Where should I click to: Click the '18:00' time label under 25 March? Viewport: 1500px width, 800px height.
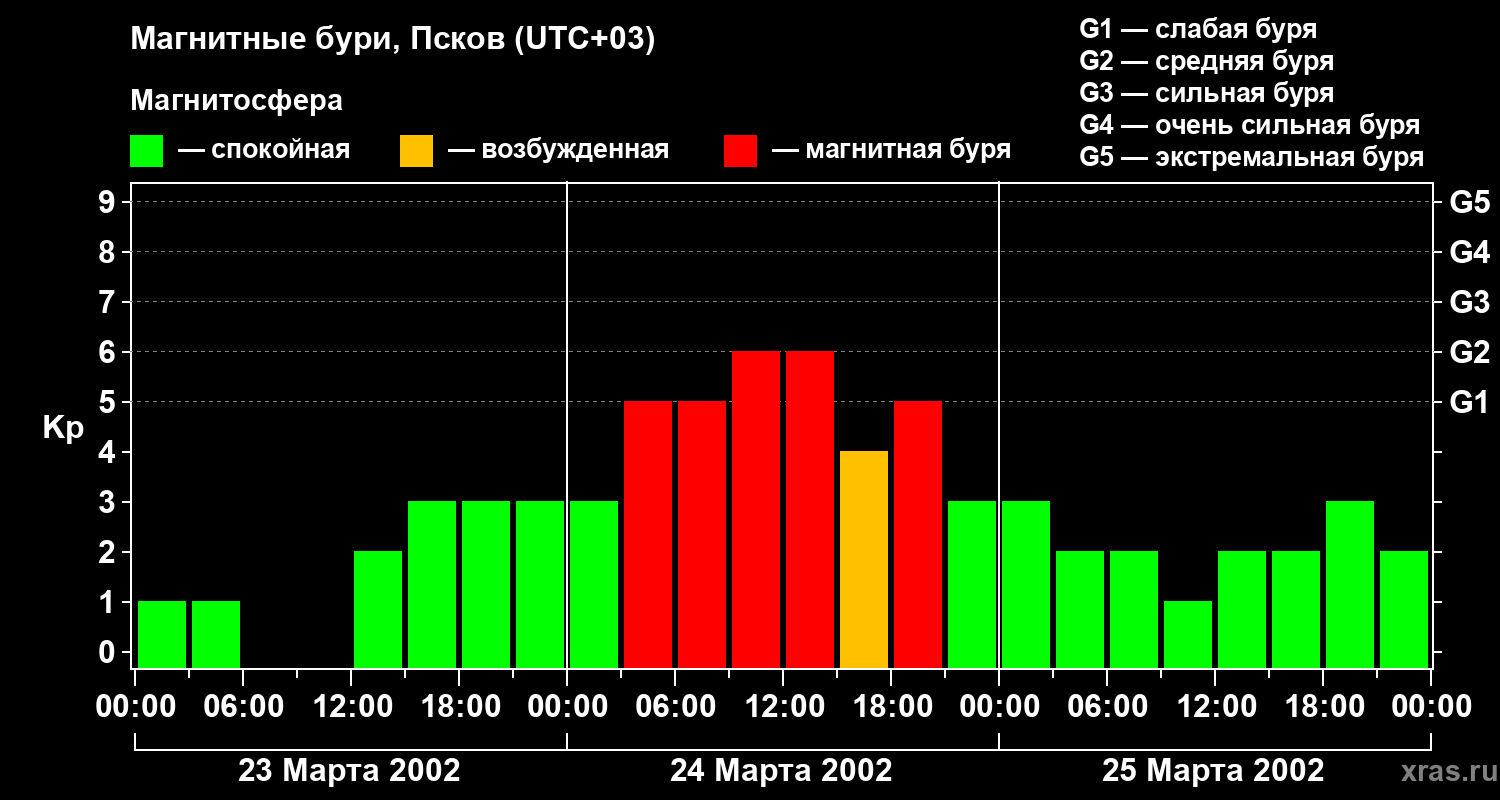pos(1323,707)
